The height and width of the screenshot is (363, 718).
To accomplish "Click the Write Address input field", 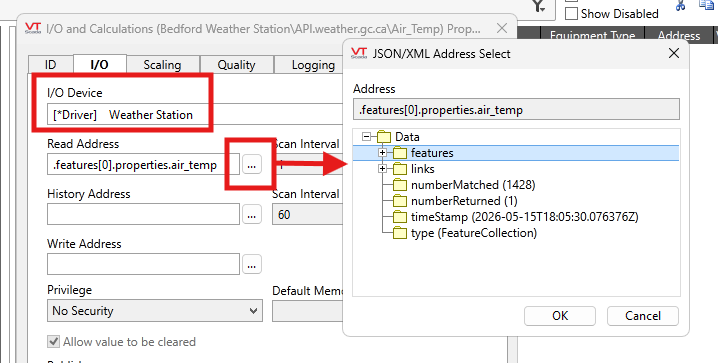I will pos(143,264).
